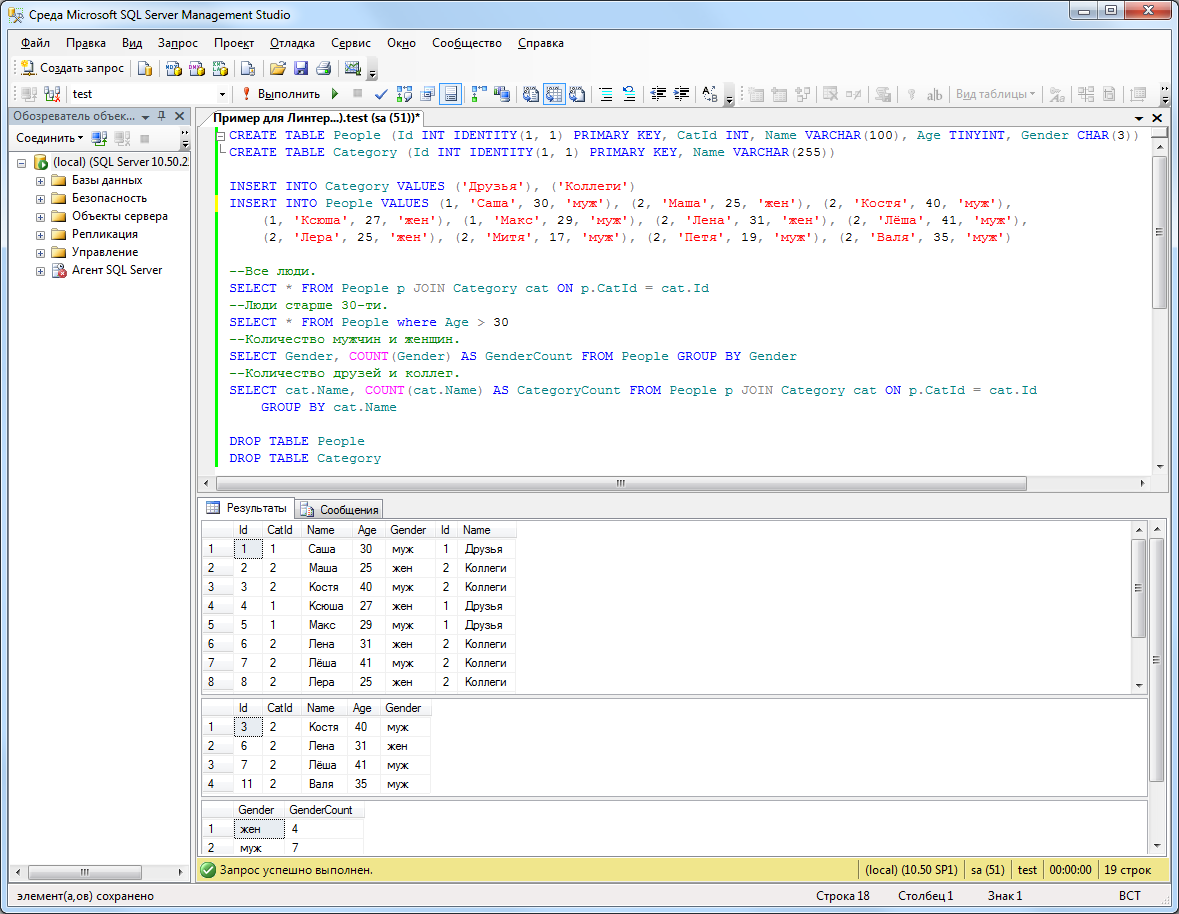
Task: Switch to the Сообщения tab
Action: 340,510
